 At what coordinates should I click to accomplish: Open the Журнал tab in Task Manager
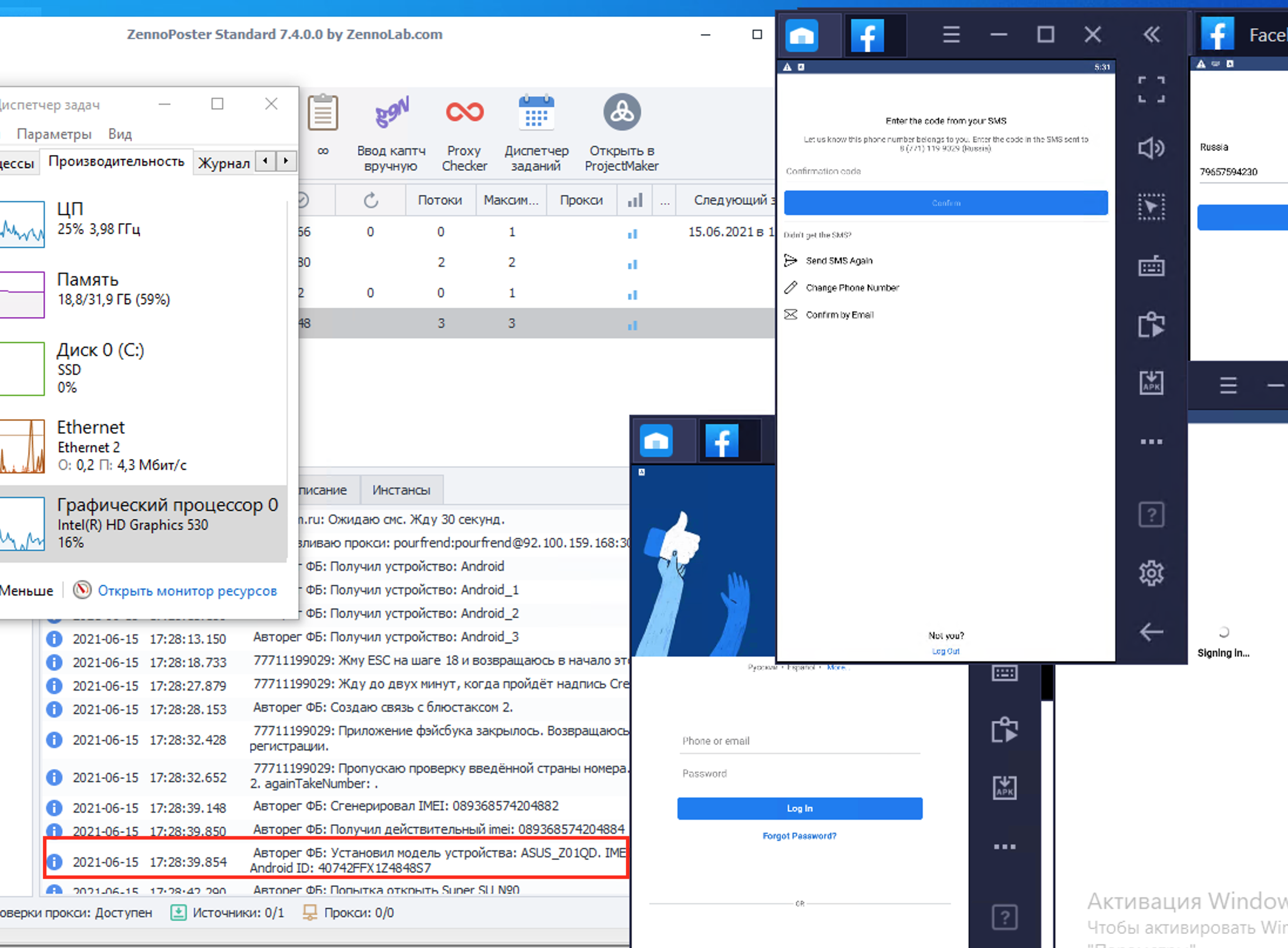click(x=224, y=163)
